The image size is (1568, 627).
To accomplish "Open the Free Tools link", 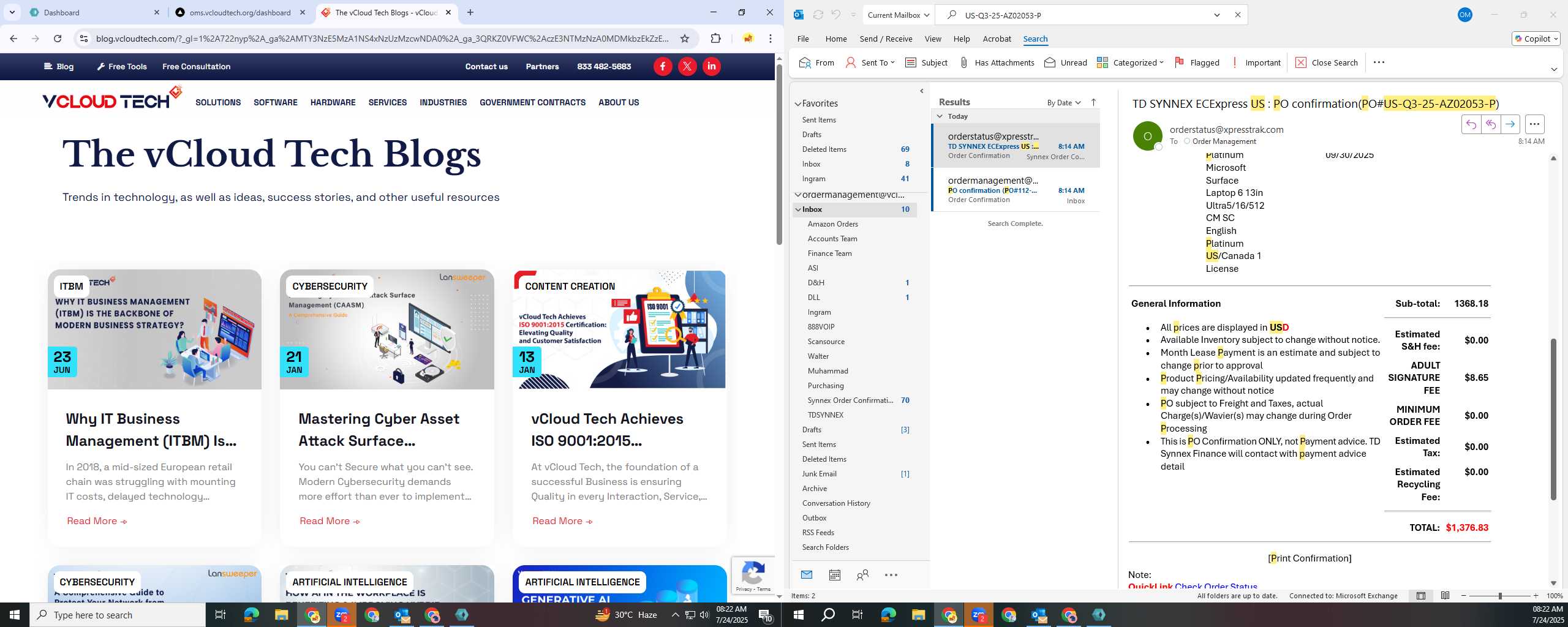I will [x=122, y=66].
